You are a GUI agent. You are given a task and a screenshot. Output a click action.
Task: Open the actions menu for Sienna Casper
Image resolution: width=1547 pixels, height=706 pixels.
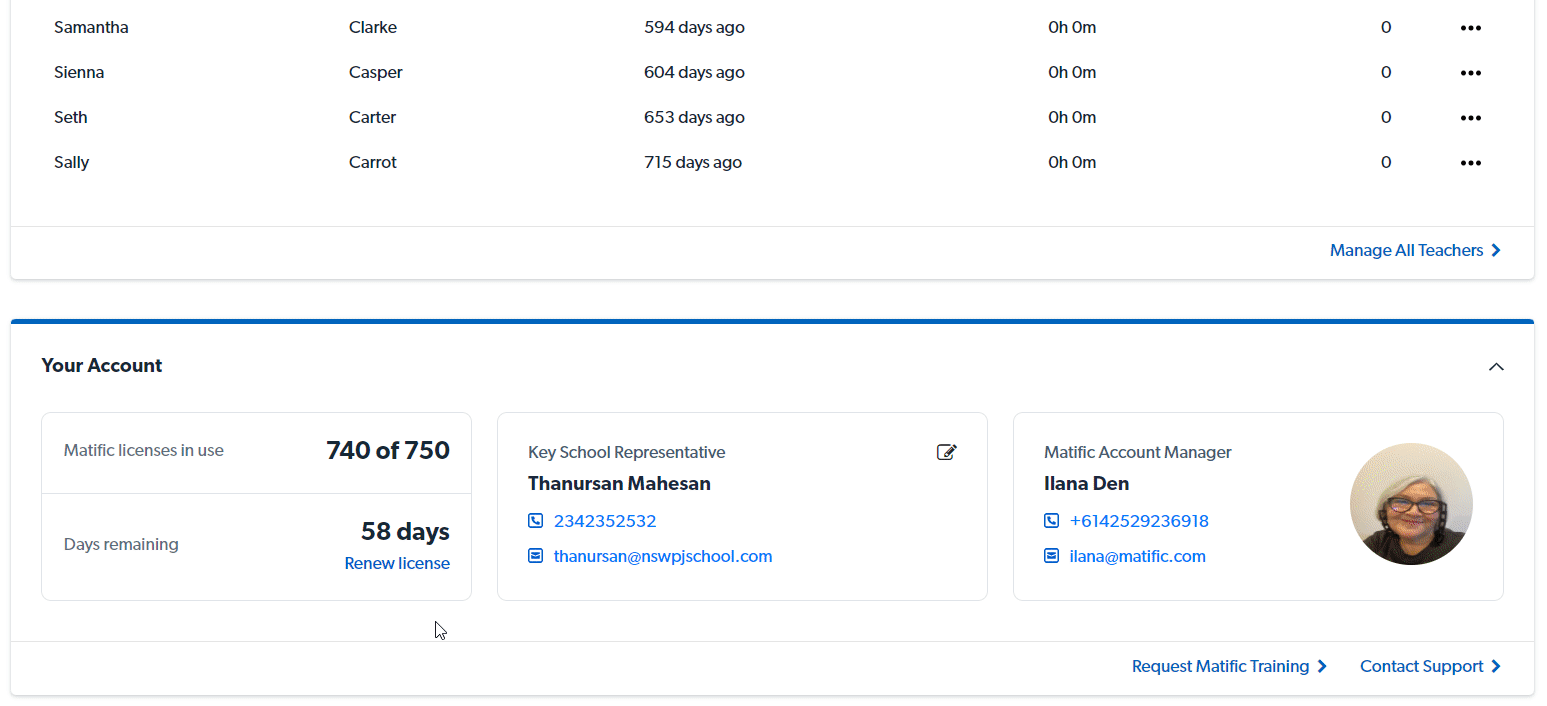pos(1470,72)
